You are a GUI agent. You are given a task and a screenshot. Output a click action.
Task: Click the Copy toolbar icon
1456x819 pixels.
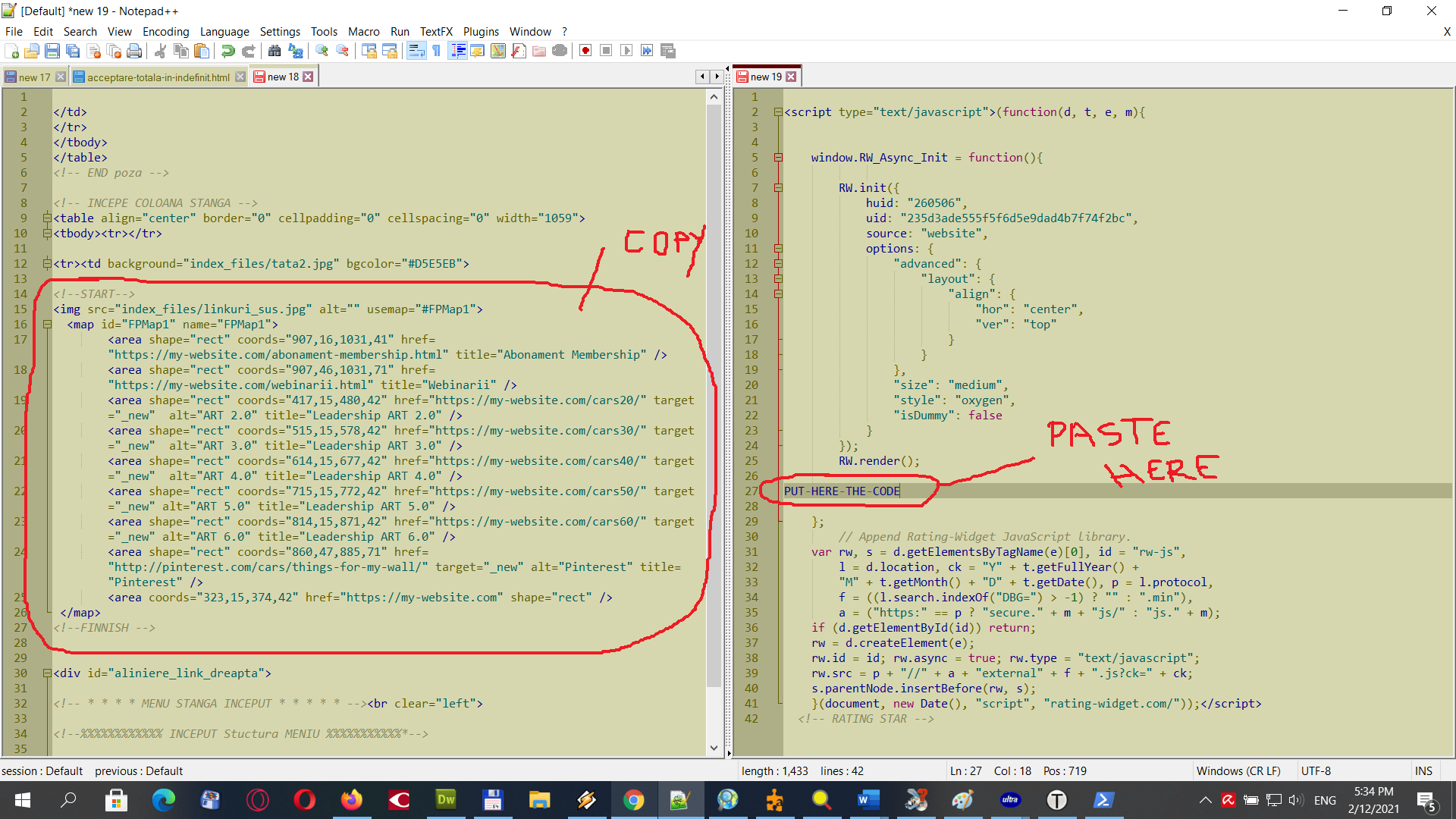point(181,51)
